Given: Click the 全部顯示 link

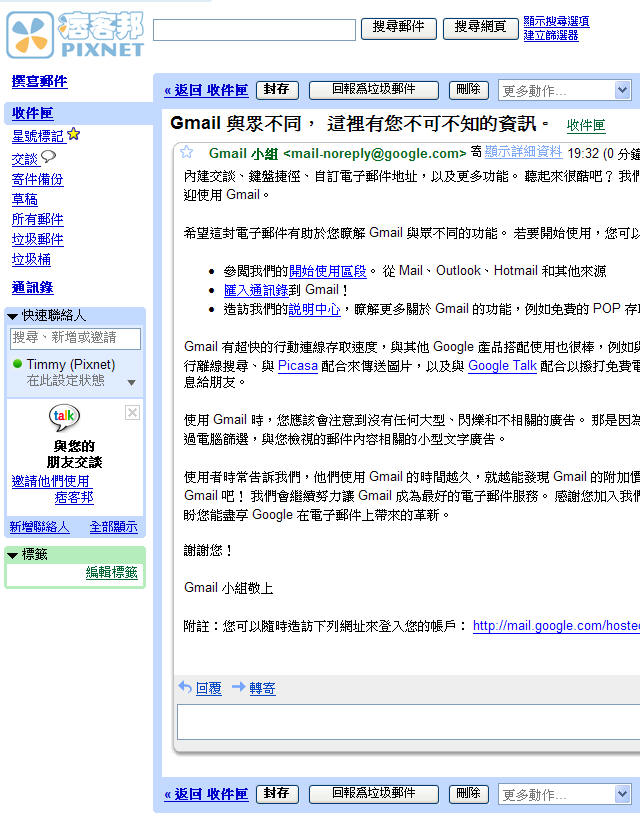Looking at the screenshot, I should click(113, 527).
